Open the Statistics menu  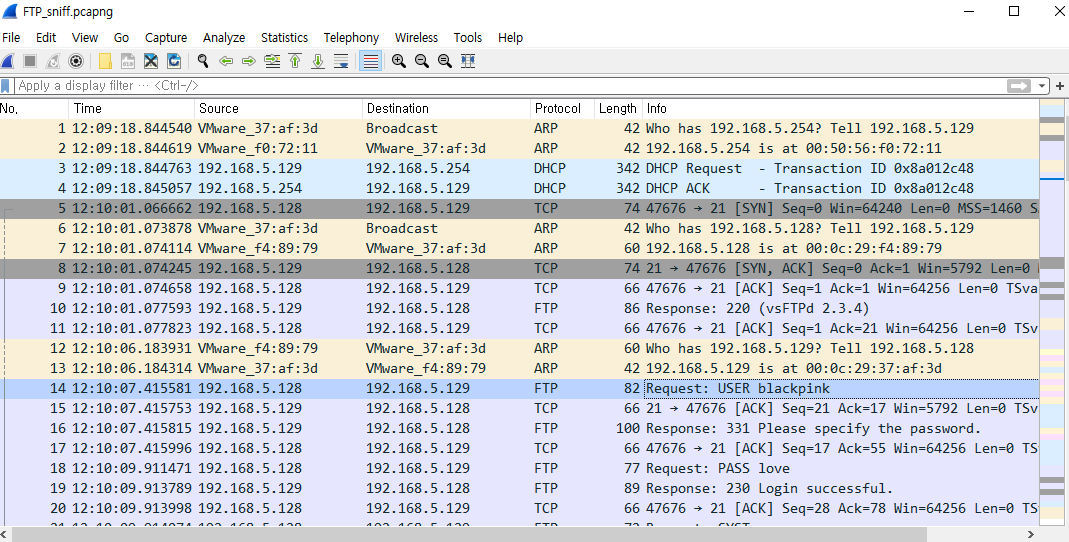(x=284, y=37)
